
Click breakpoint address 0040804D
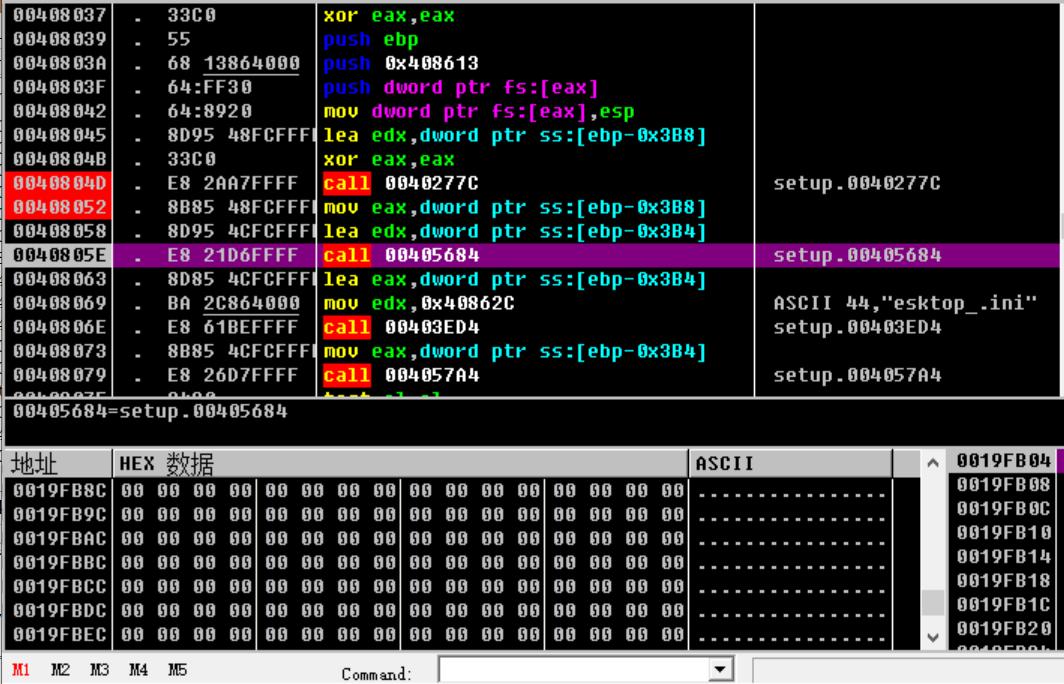pyautogui.click(x=60, y=183)
